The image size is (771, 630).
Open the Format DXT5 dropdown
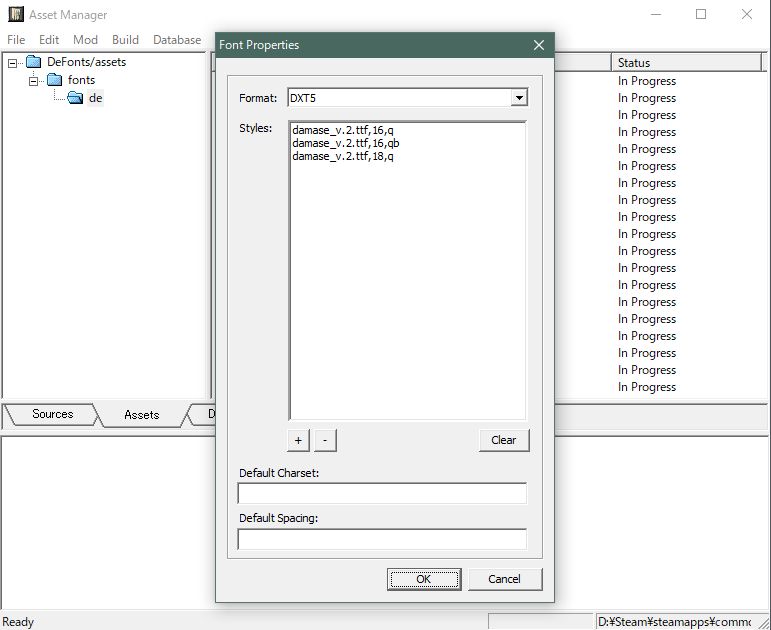518,98
